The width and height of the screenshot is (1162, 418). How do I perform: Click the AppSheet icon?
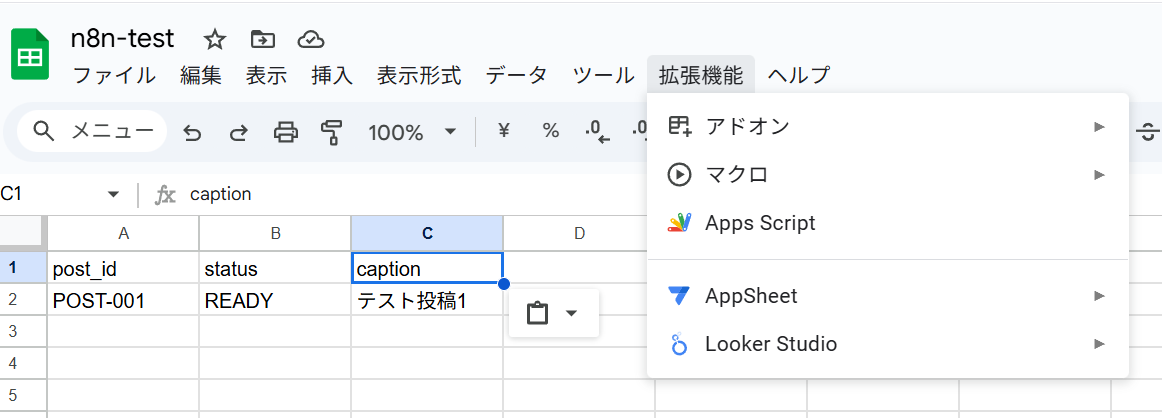679,296
